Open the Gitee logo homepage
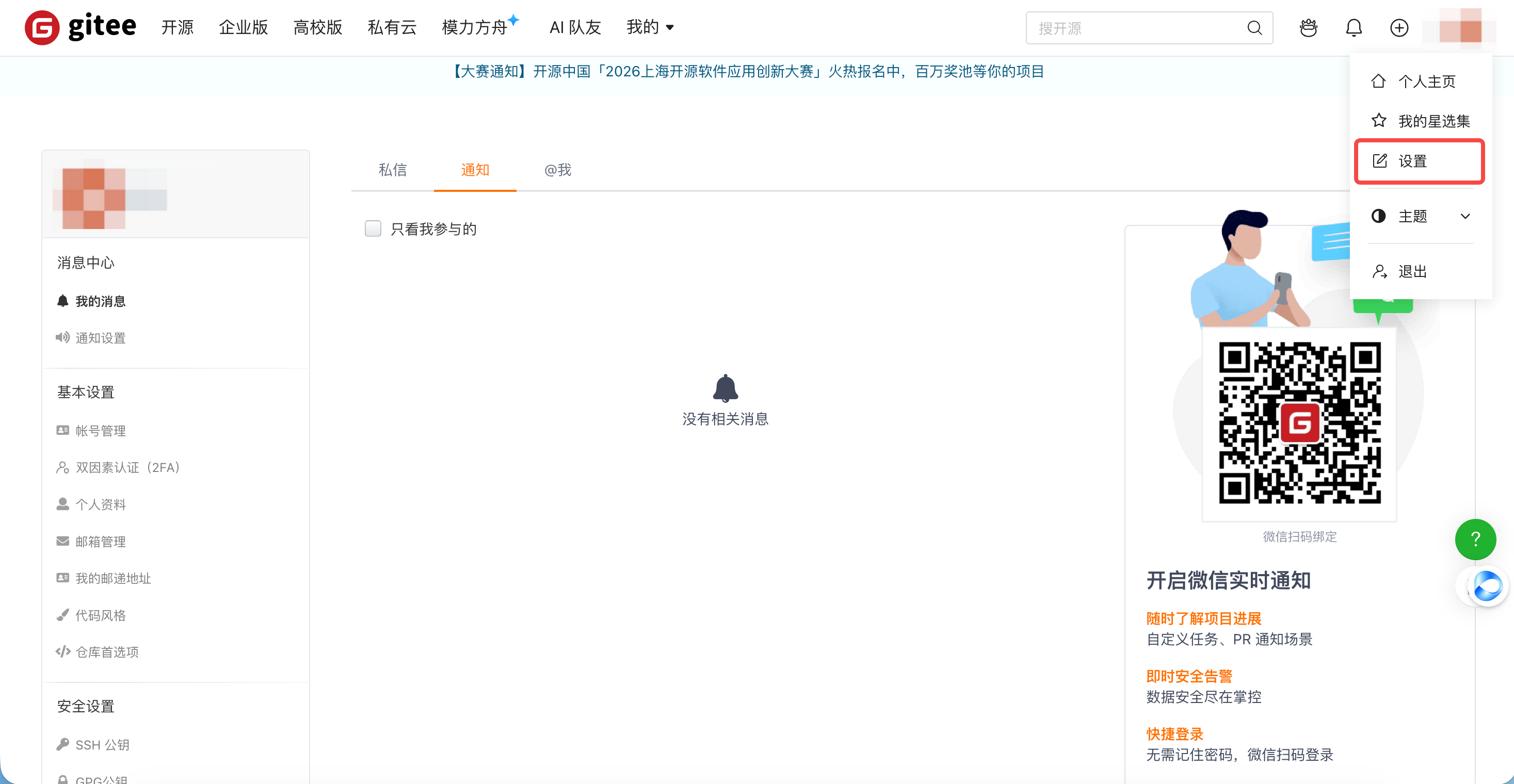This screenshot has width=1514, height=784. point(80,27)
